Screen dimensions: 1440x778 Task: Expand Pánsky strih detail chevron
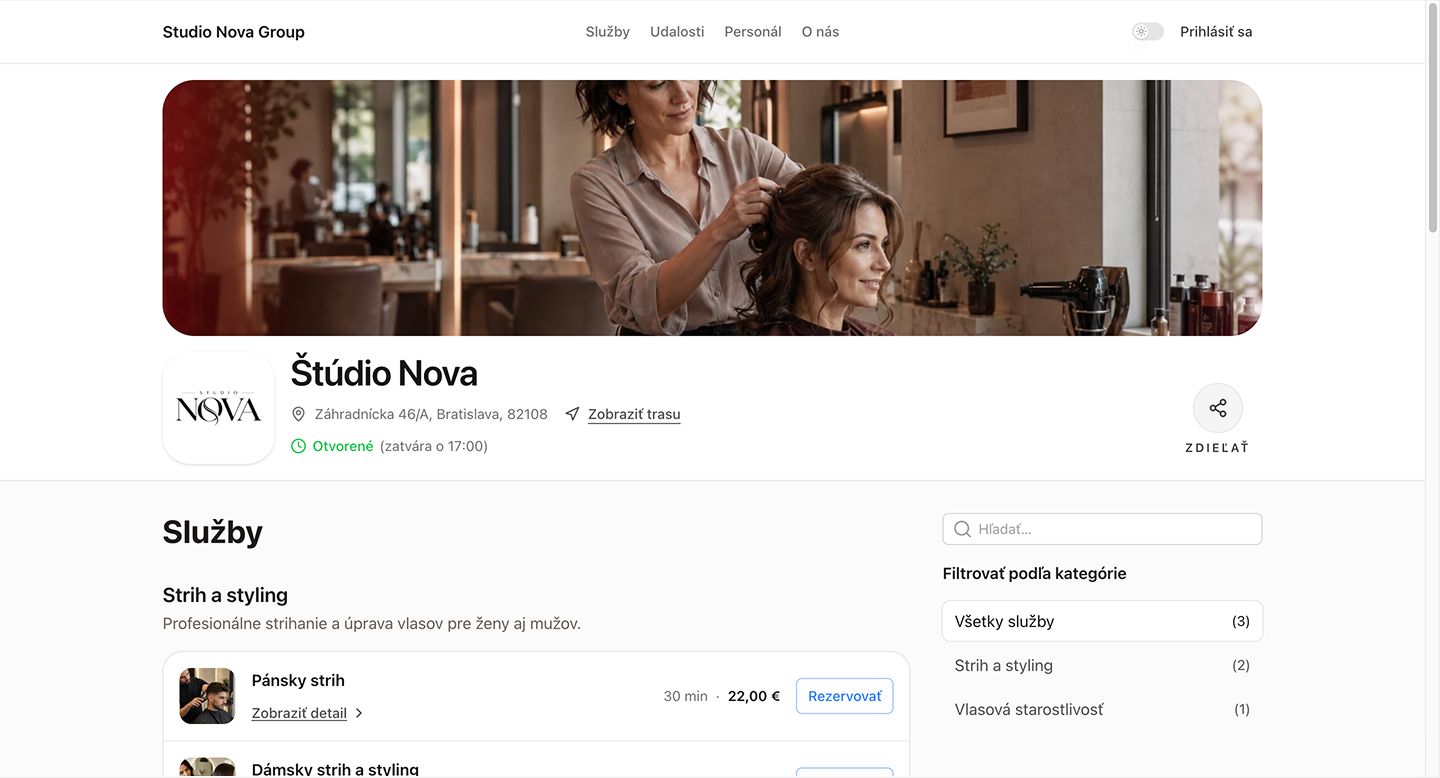[x=359, y=713]
